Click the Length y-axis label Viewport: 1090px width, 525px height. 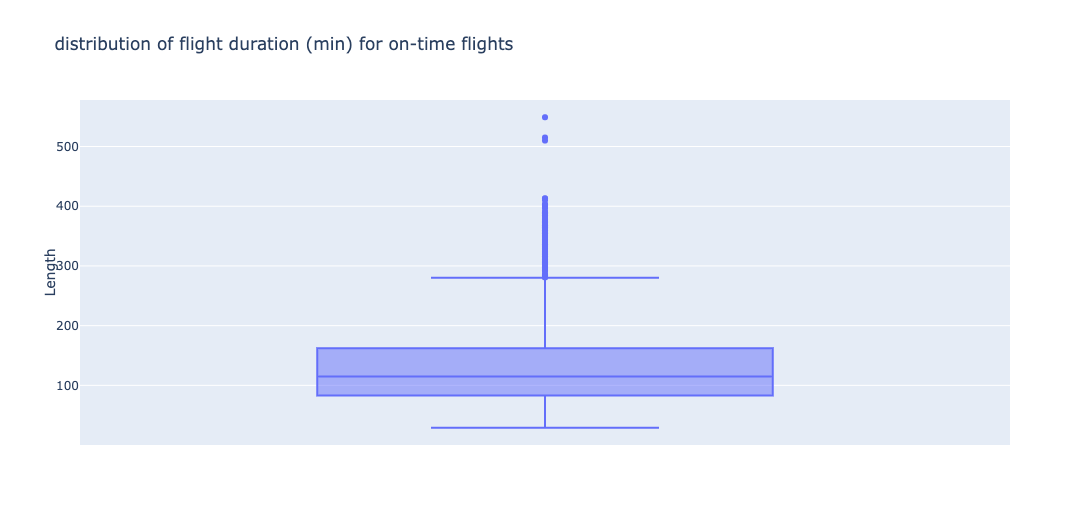[50, 272]
